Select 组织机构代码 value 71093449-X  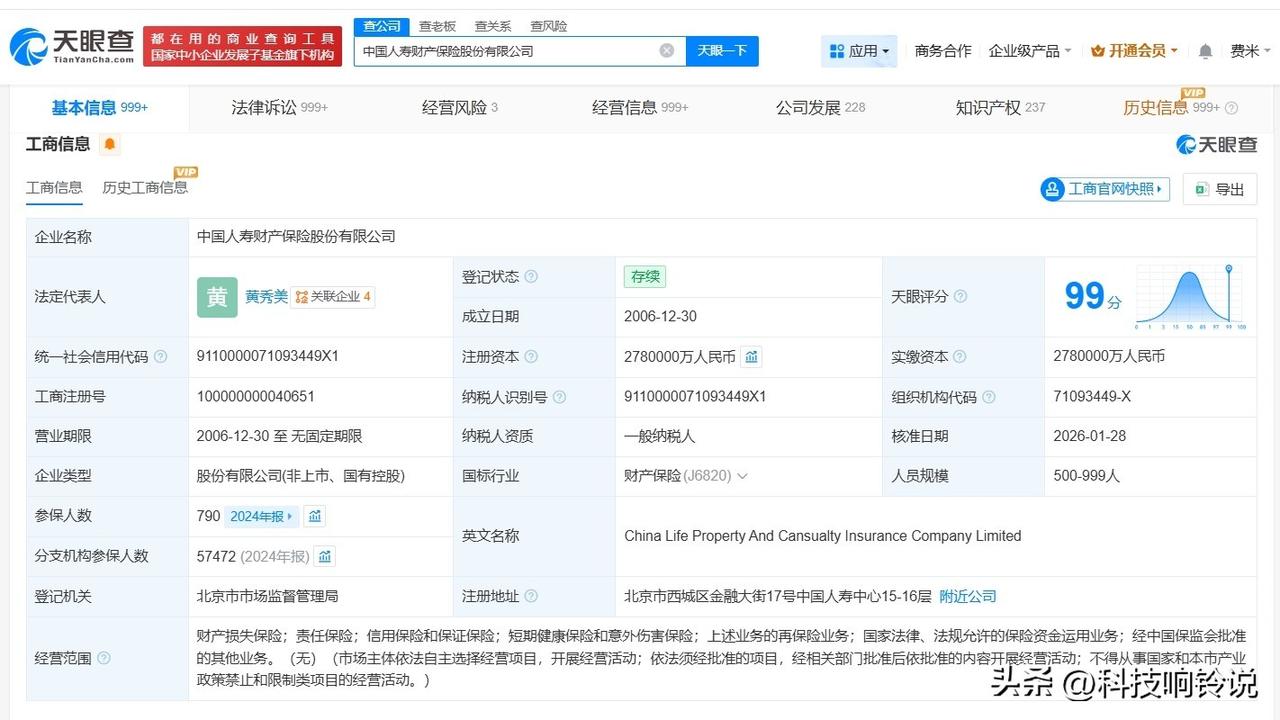pyautogui.click(x=1092, y=397)
